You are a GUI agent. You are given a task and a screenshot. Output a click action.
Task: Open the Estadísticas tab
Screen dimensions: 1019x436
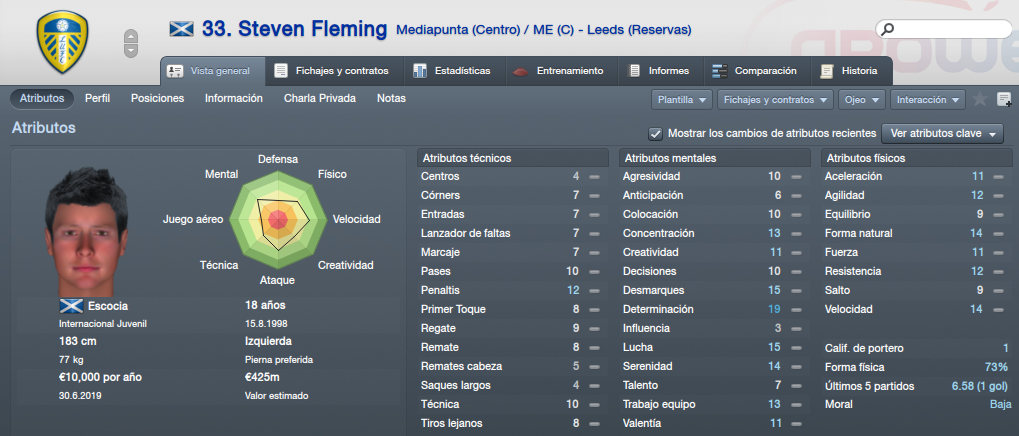(x=451, y=71)
